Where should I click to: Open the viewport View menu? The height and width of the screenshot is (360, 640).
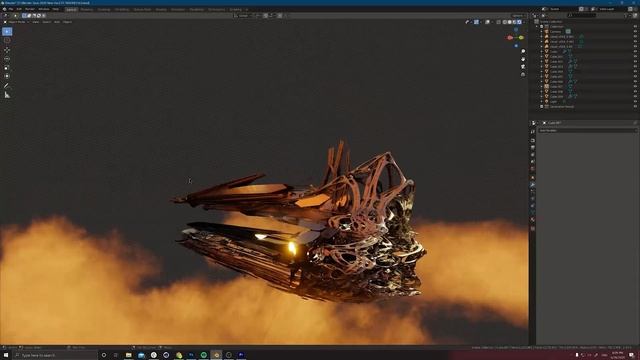click(x=36, y=22)
